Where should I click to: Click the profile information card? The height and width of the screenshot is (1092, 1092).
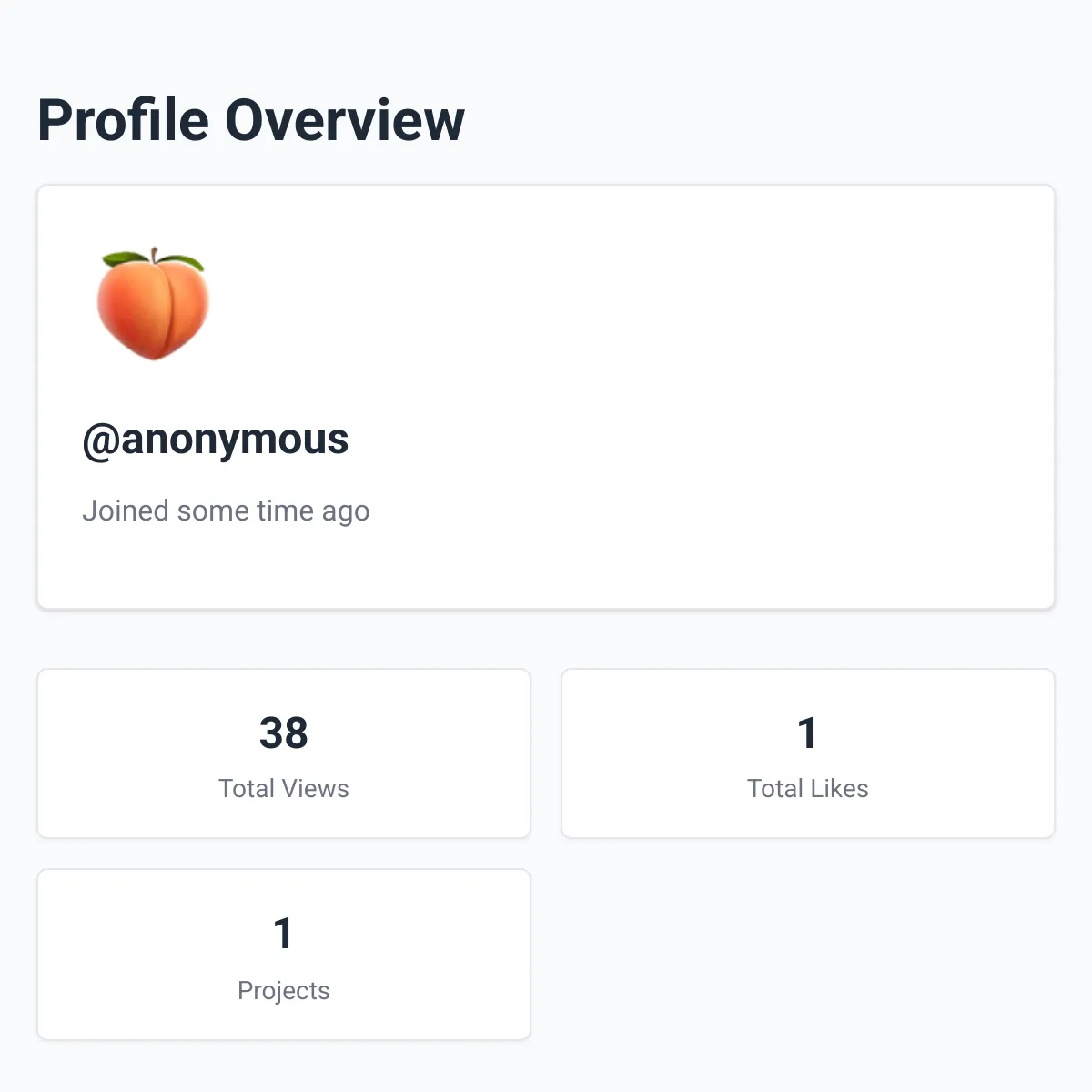tap(546, 396)
